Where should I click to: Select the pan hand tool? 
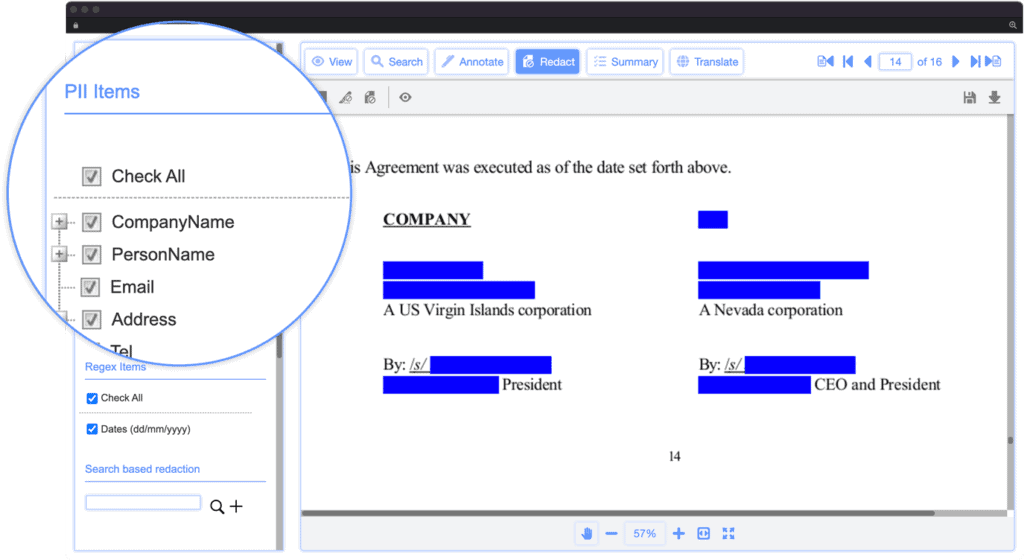pyautogui.click(x=586, y=534)
